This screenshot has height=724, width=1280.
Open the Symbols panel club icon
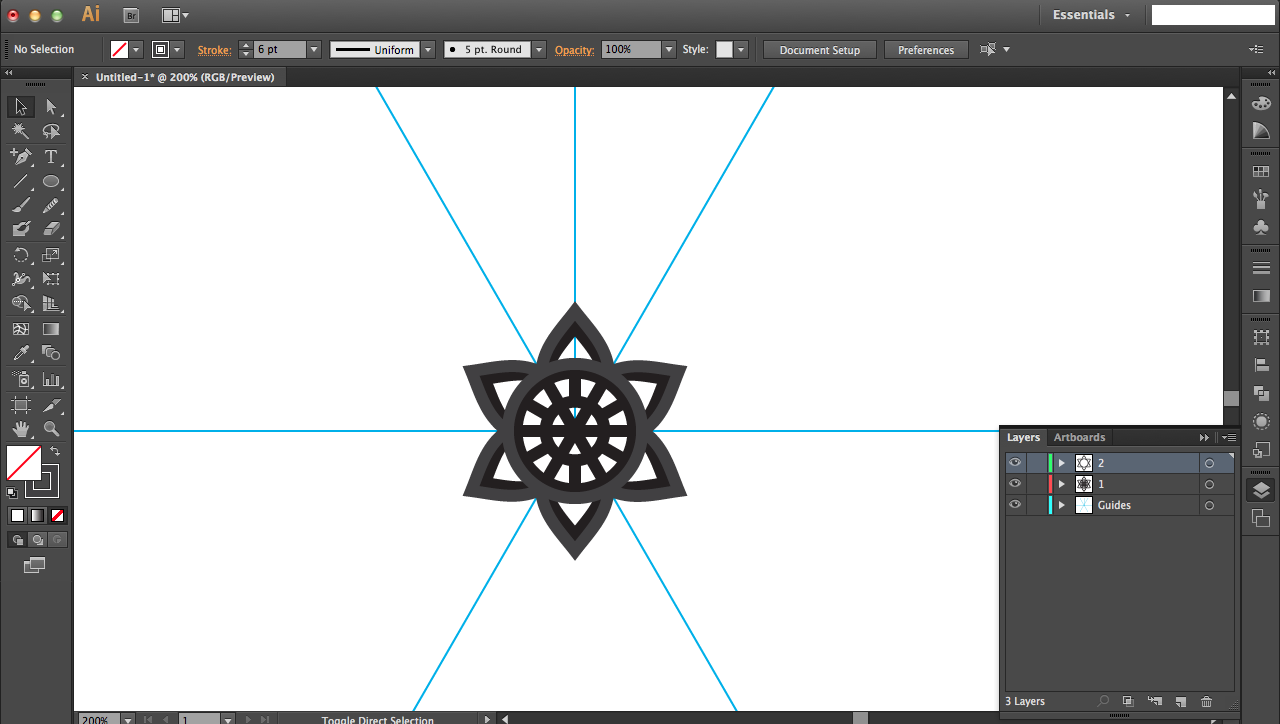1261,227
